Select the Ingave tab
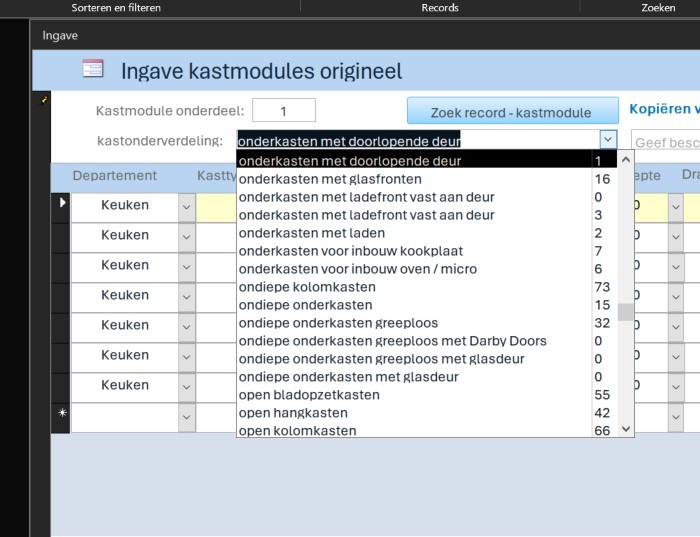The height and width of the screenshot is (537, 700). pyautogui.click(x=60, y=36)
